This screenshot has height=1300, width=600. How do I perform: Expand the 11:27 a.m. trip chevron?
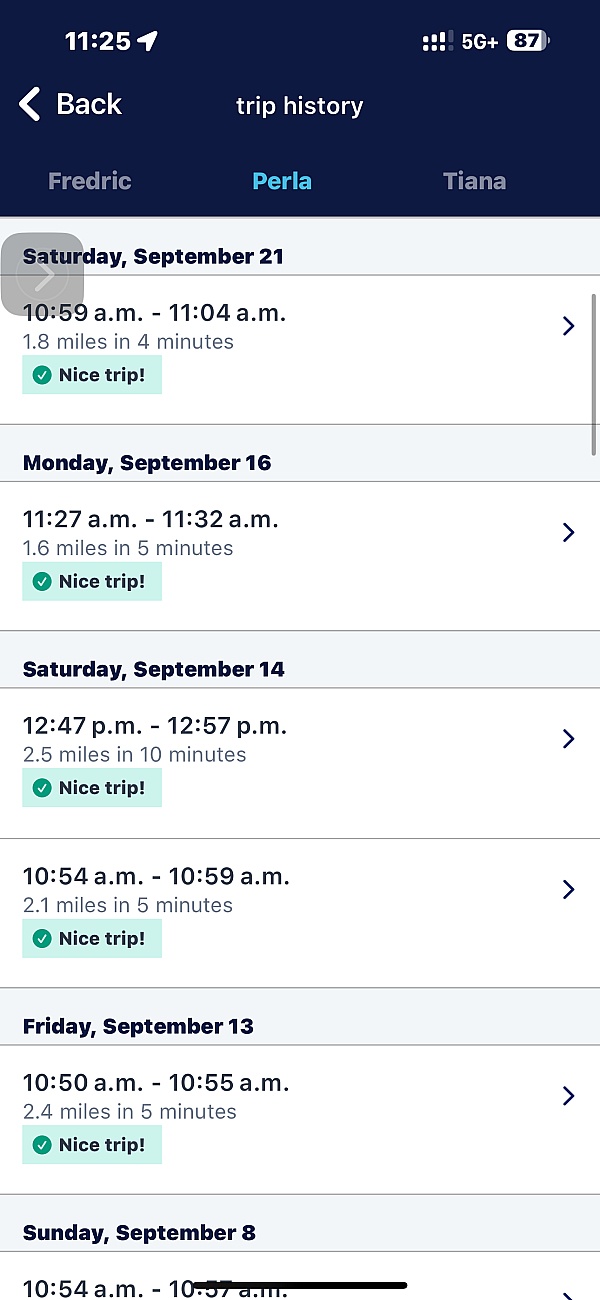tap(568, 532)
